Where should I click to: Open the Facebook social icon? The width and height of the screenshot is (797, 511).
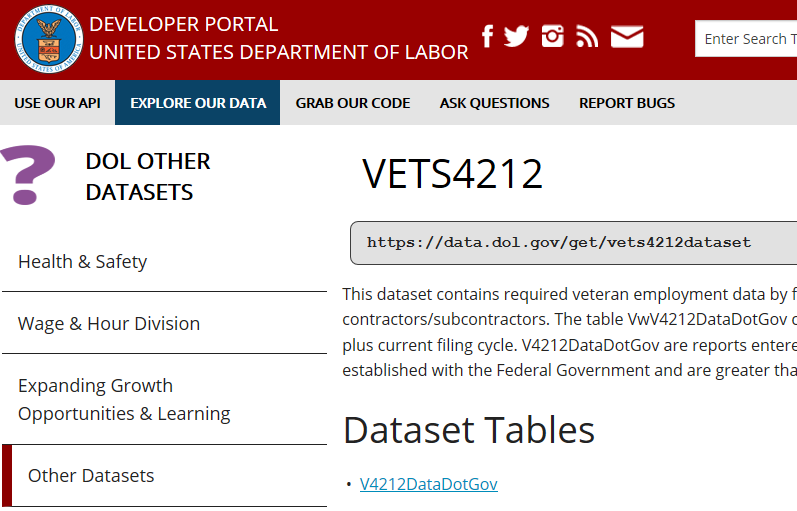coord(488,36)
